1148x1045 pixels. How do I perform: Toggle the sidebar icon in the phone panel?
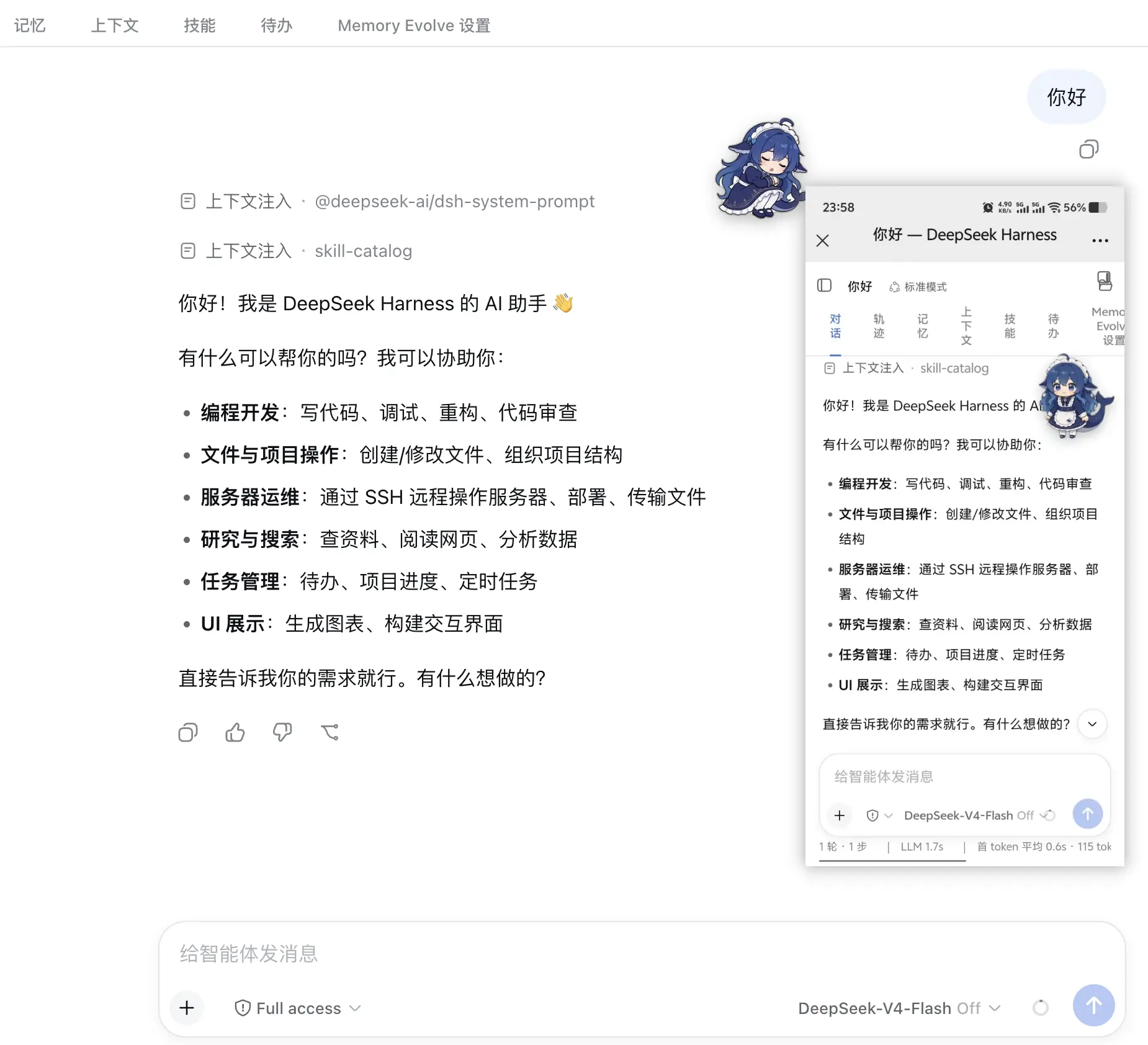824,285
